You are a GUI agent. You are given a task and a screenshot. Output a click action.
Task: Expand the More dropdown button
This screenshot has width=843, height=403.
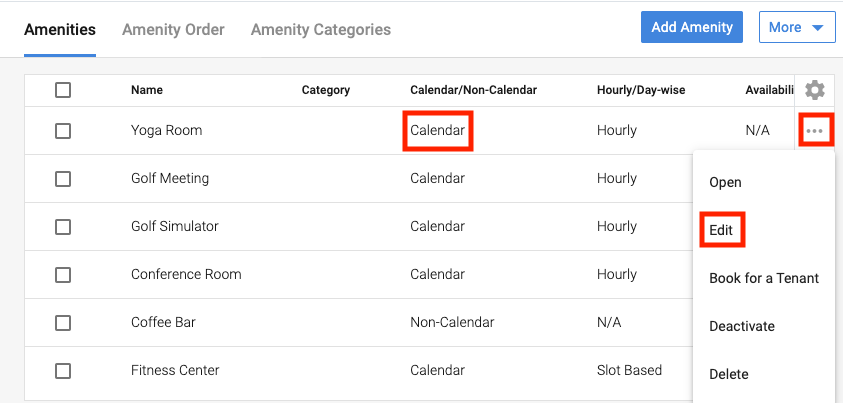(x=796, y=28)
